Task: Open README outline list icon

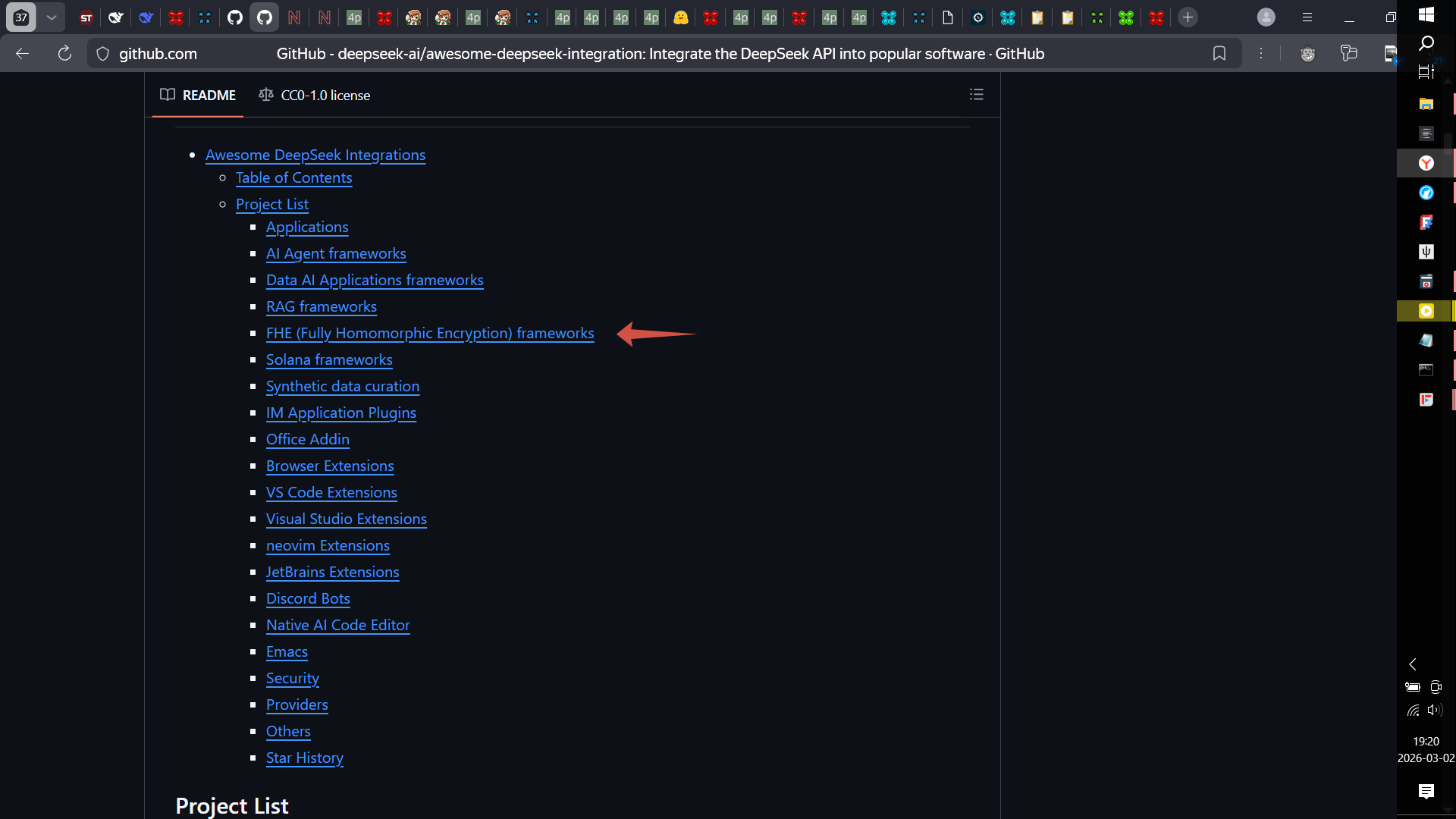Action: point(976,95)
